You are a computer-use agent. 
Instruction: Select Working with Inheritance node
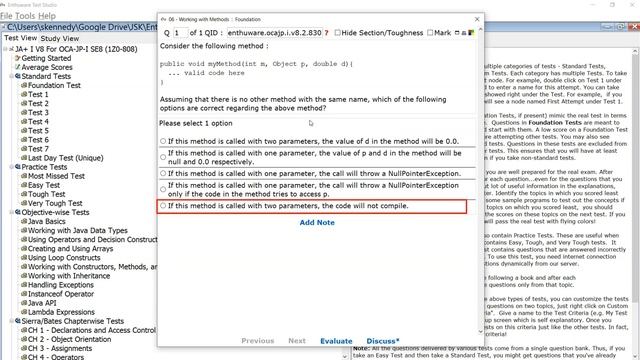[69, 276]
